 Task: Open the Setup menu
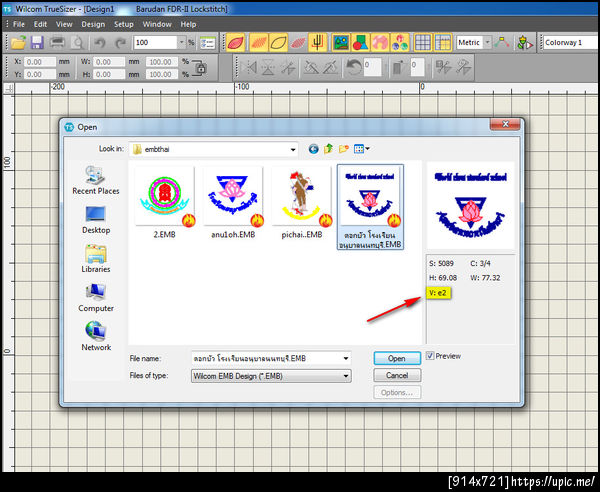click(x=124, y=24)
